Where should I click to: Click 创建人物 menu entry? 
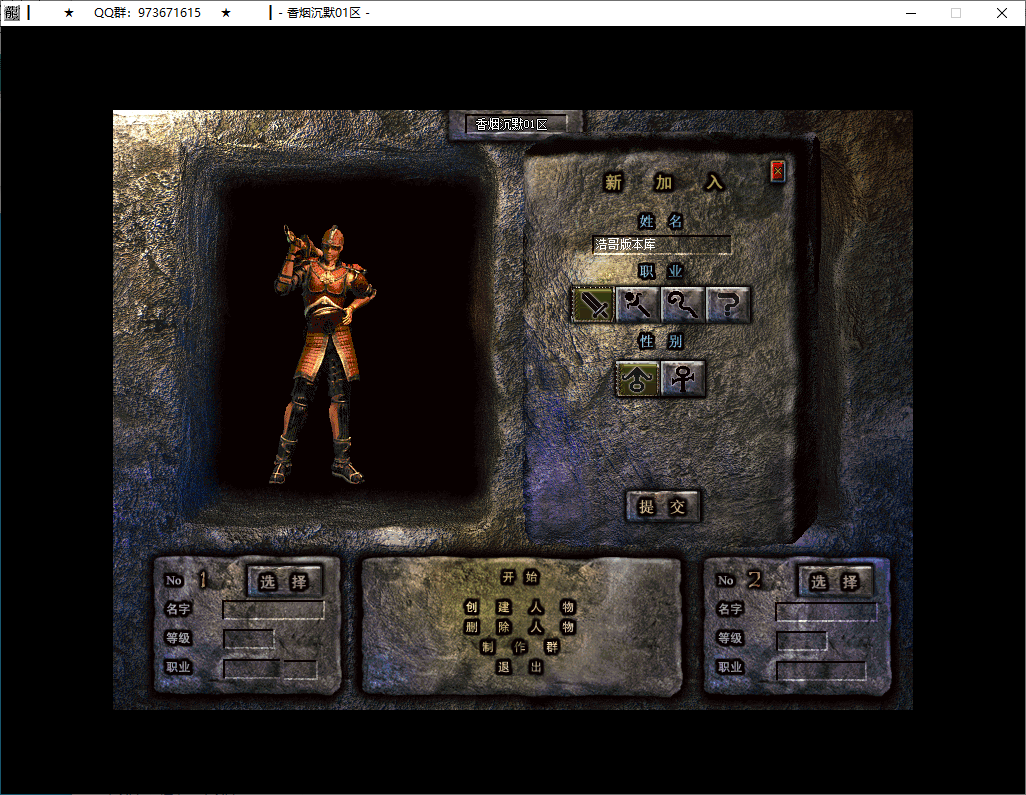520,607
